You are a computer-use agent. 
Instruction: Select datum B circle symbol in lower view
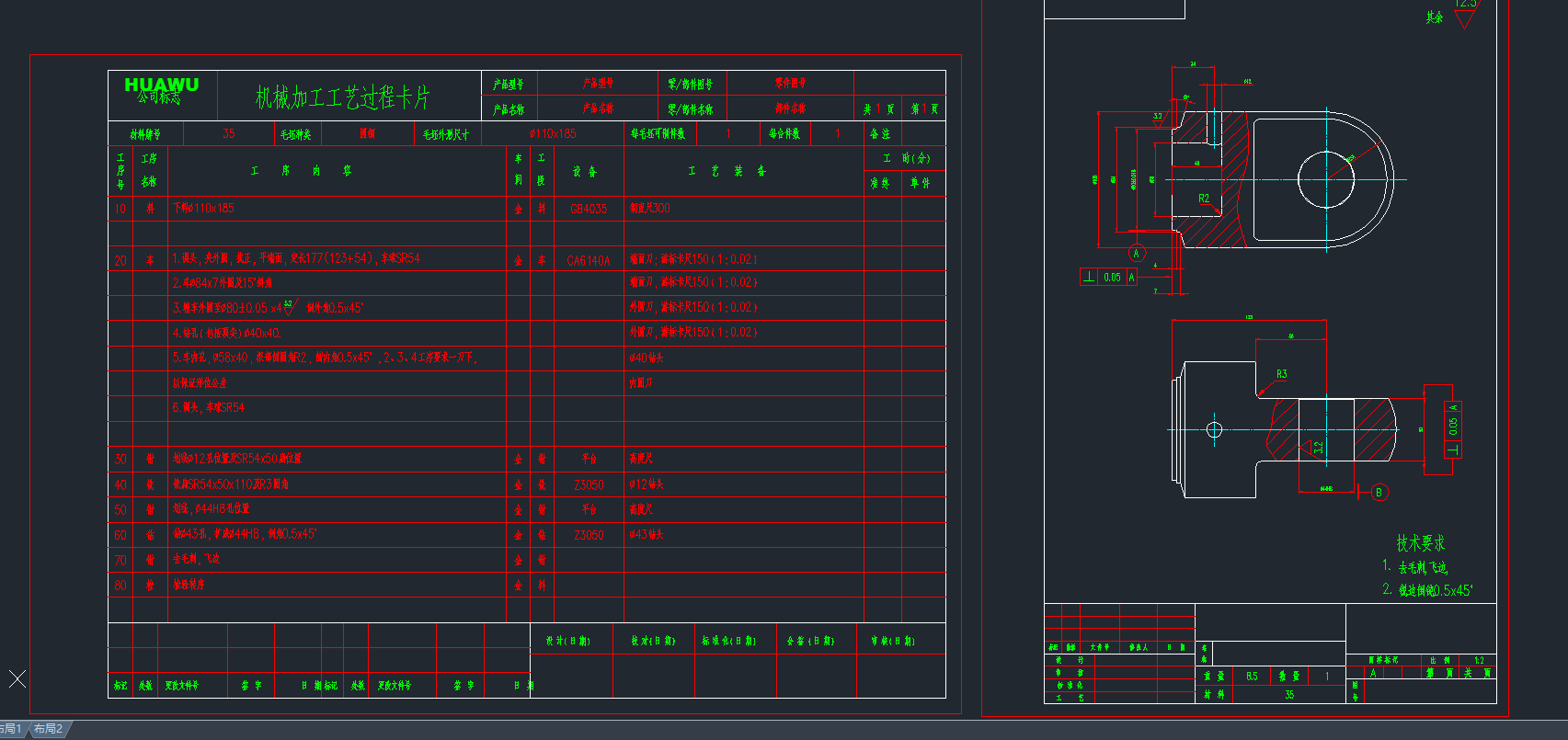coord(1379,493)
